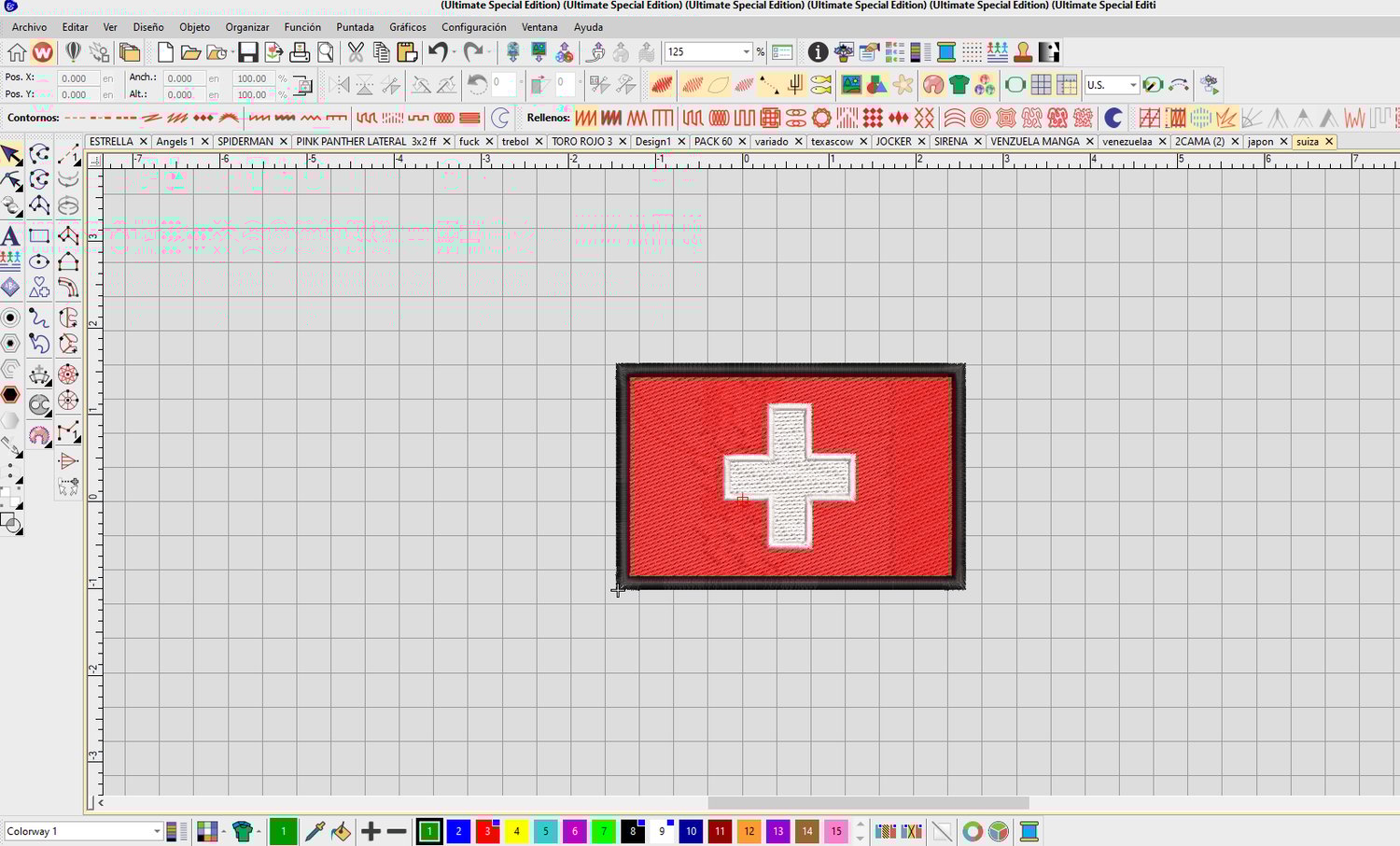
Task: Select red color swatch 3
Action: click(487, 831)
